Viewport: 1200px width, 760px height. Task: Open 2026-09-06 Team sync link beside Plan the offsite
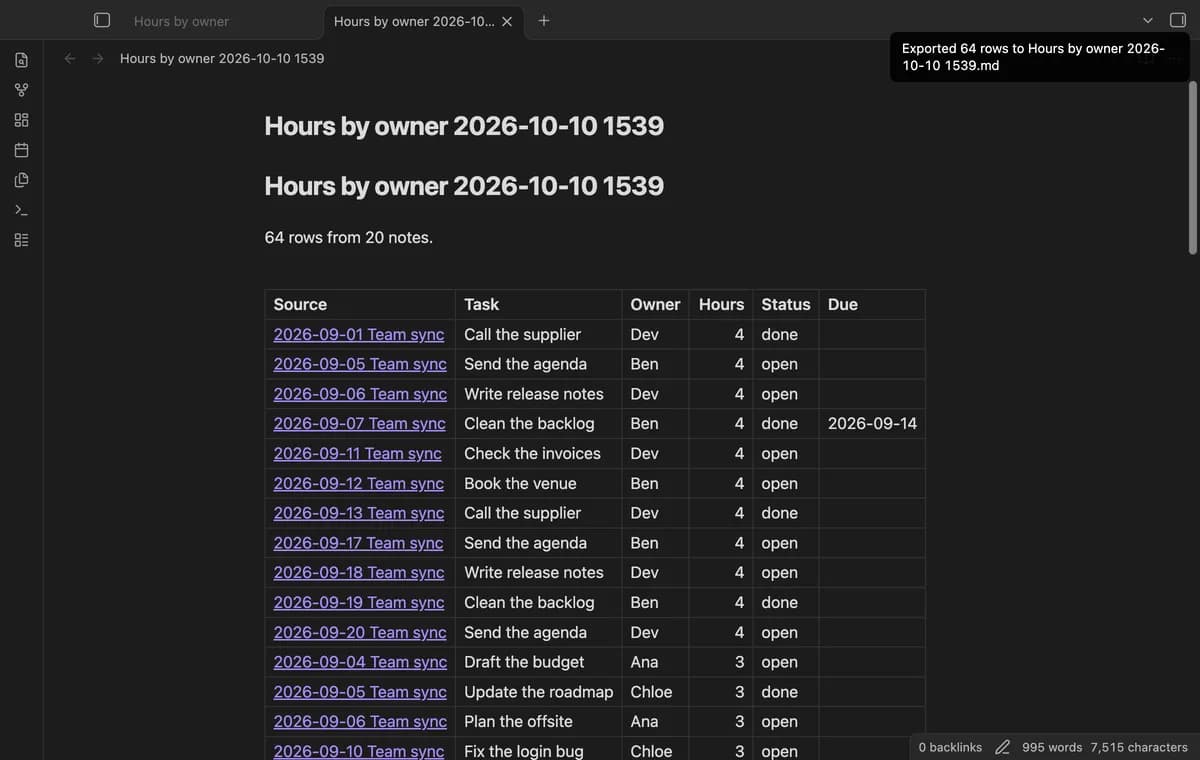(x=360, y=721)
